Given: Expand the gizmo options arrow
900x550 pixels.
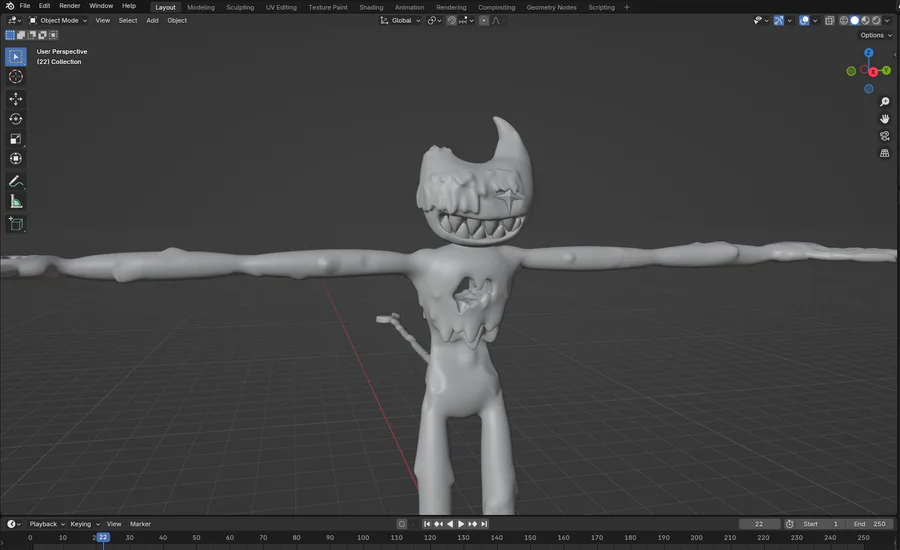Looking at the screenshot, I should [x=790, y=21].
